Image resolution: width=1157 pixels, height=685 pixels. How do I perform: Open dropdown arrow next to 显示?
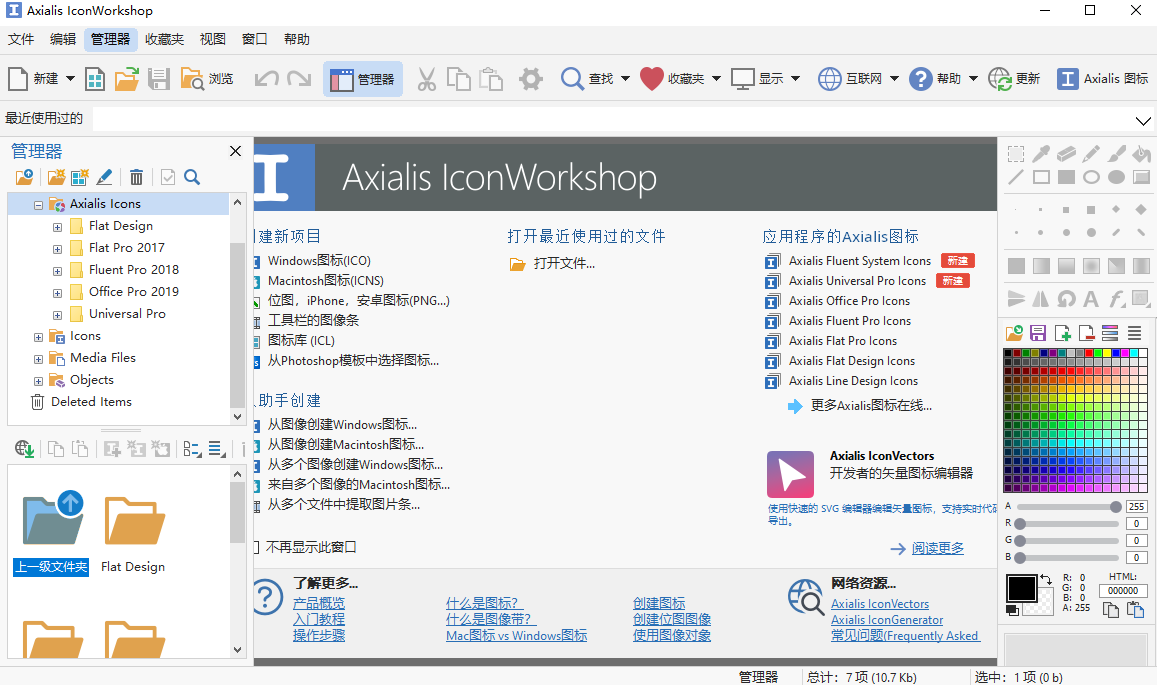pyautogui.click(x=795, y=78)
